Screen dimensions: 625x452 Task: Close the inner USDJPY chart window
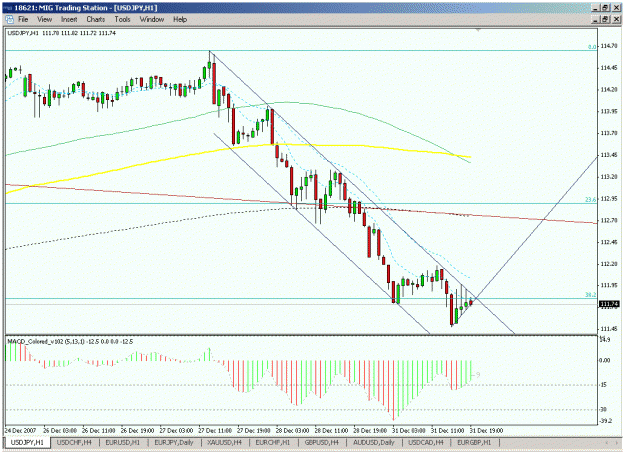(x=616, y=19)
